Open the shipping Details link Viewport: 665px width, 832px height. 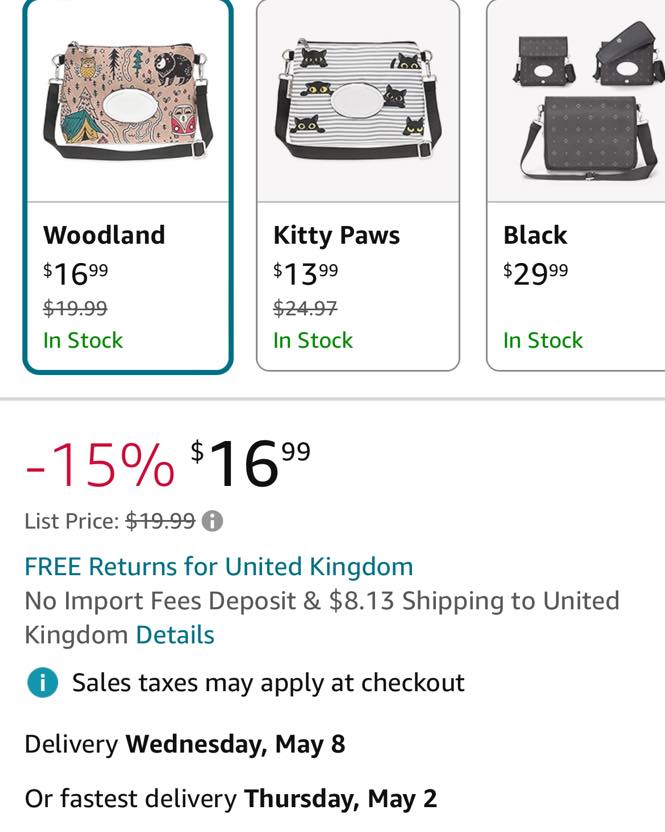coord(175,635)
